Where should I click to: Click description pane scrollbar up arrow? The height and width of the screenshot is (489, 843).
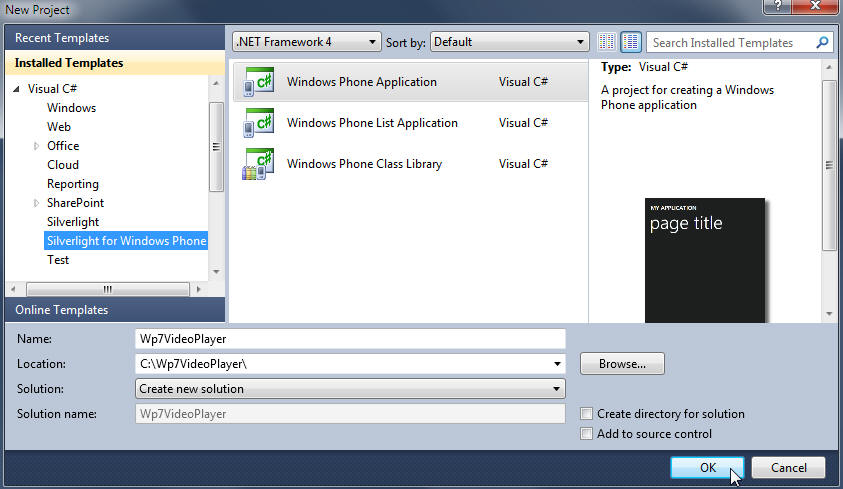click(829, 67)
